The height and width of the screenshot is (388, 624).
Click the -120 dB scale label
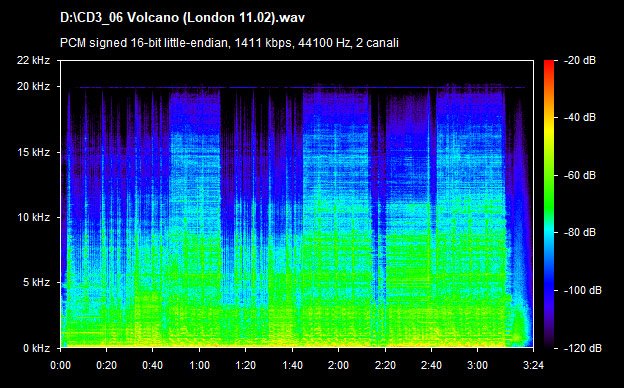click(x=582, y=348)
